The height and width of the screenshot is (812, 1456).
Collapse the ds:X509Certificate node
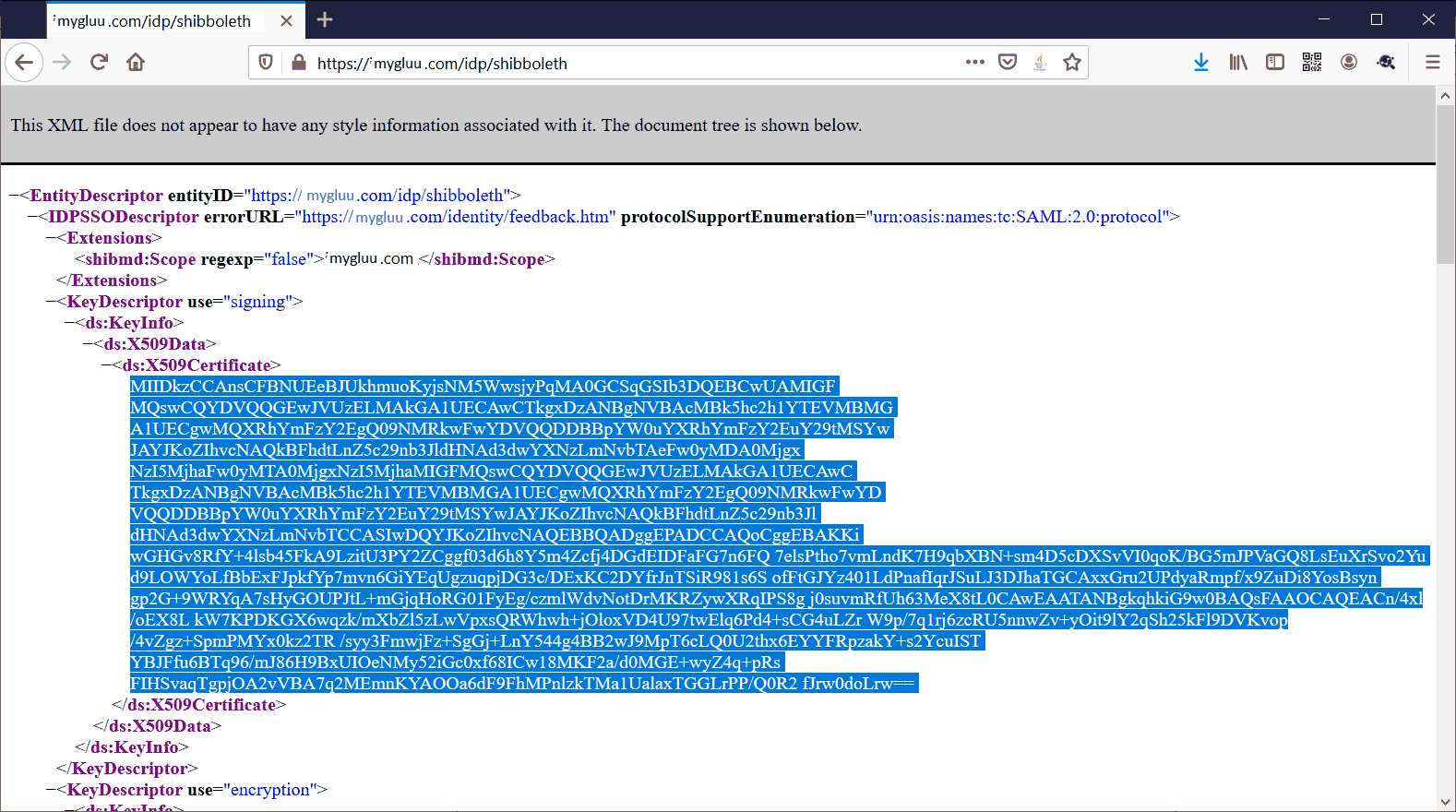click(106, 365)
